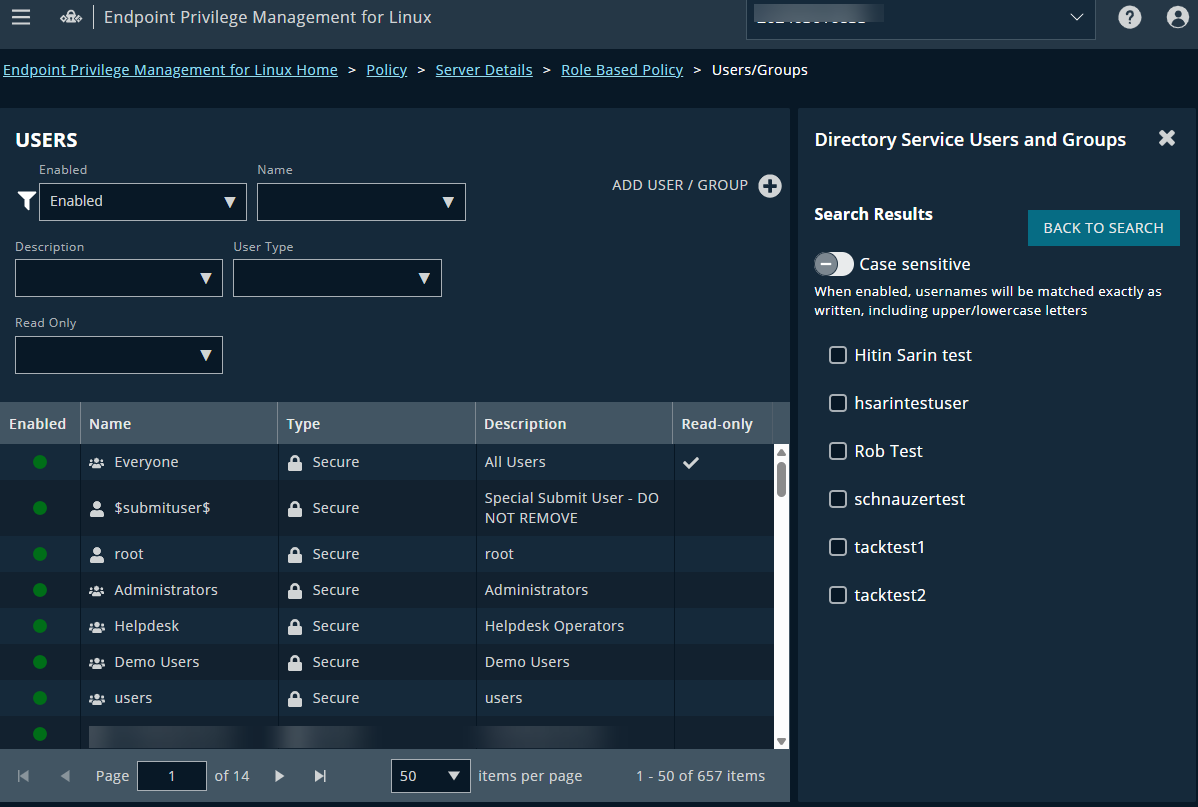The image size is (1198, 807).
Task: Click the lock icon in the root row
Action: click(x=295, y=554)
